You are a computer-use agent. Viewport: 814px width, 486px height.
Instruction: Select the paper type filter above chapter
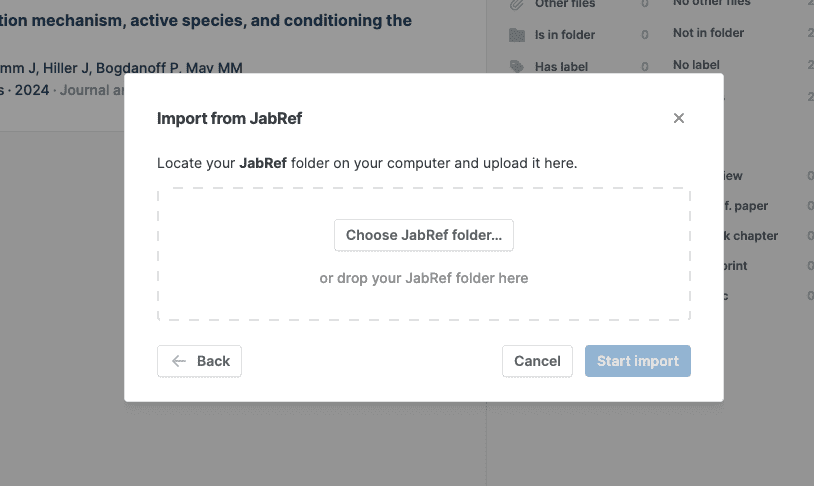click(x=750, y=206)
